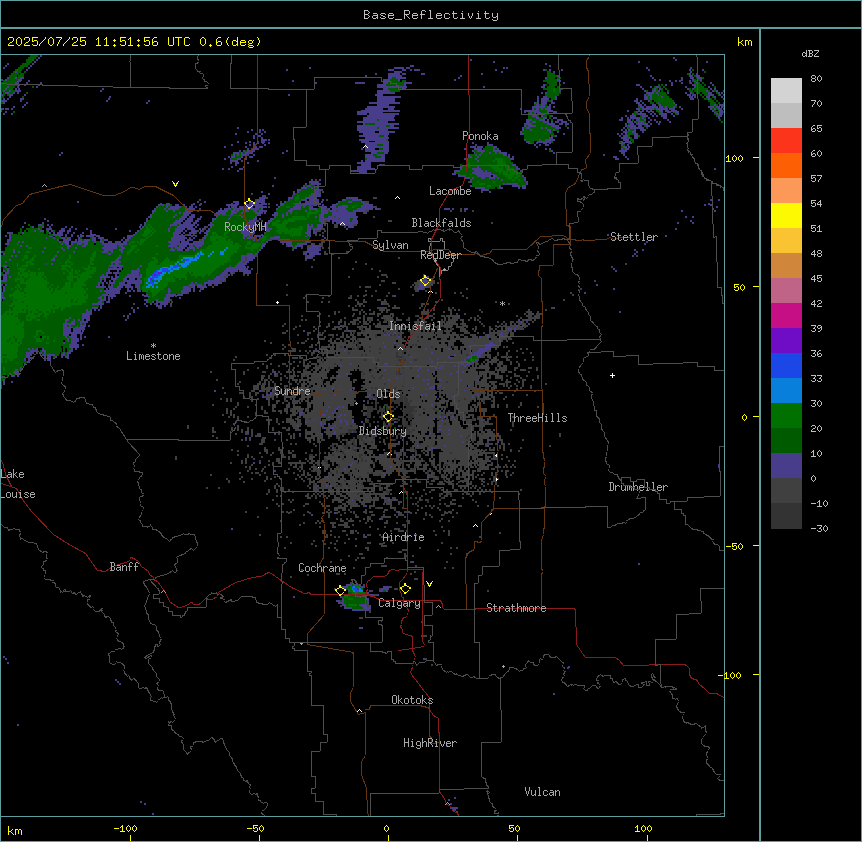Click the dark gray swatch between -10 and -30 dBZ
Screen dimensions: 862x842
(x=786, y=516)
